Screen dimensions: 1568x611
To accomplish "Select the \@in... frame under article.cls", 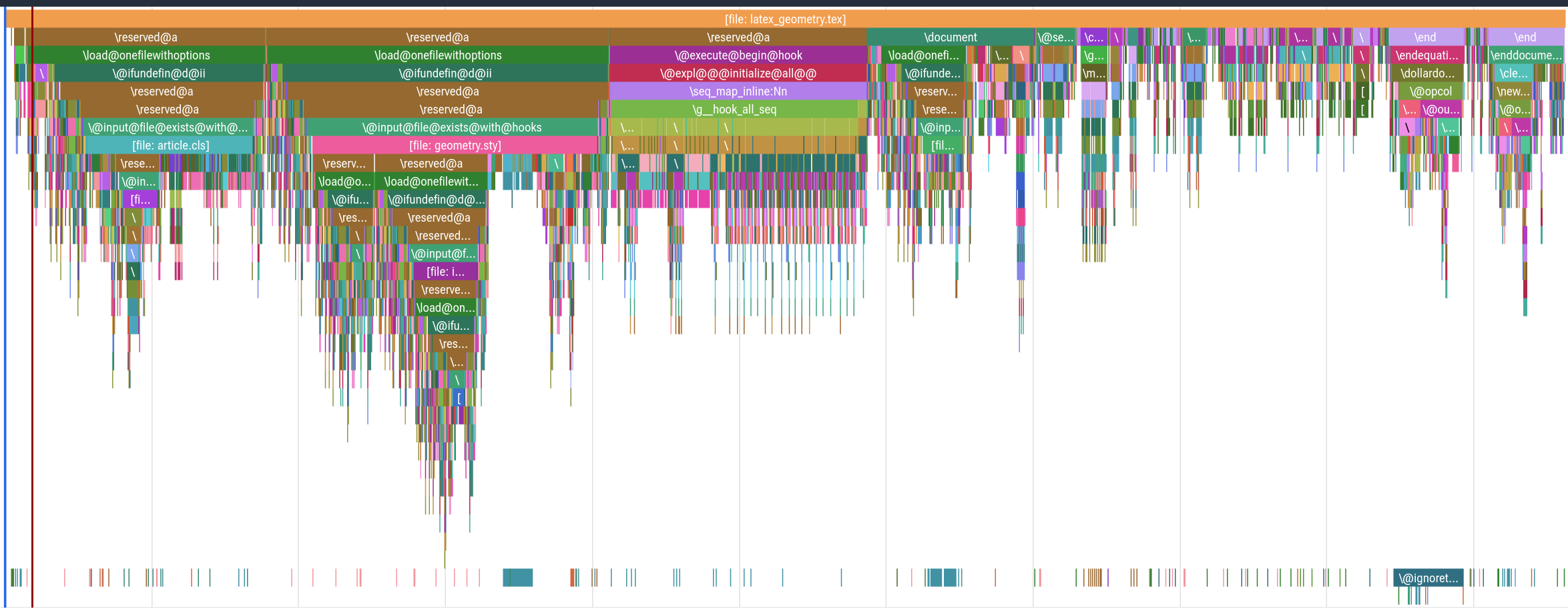I will [x=138, y=182].
